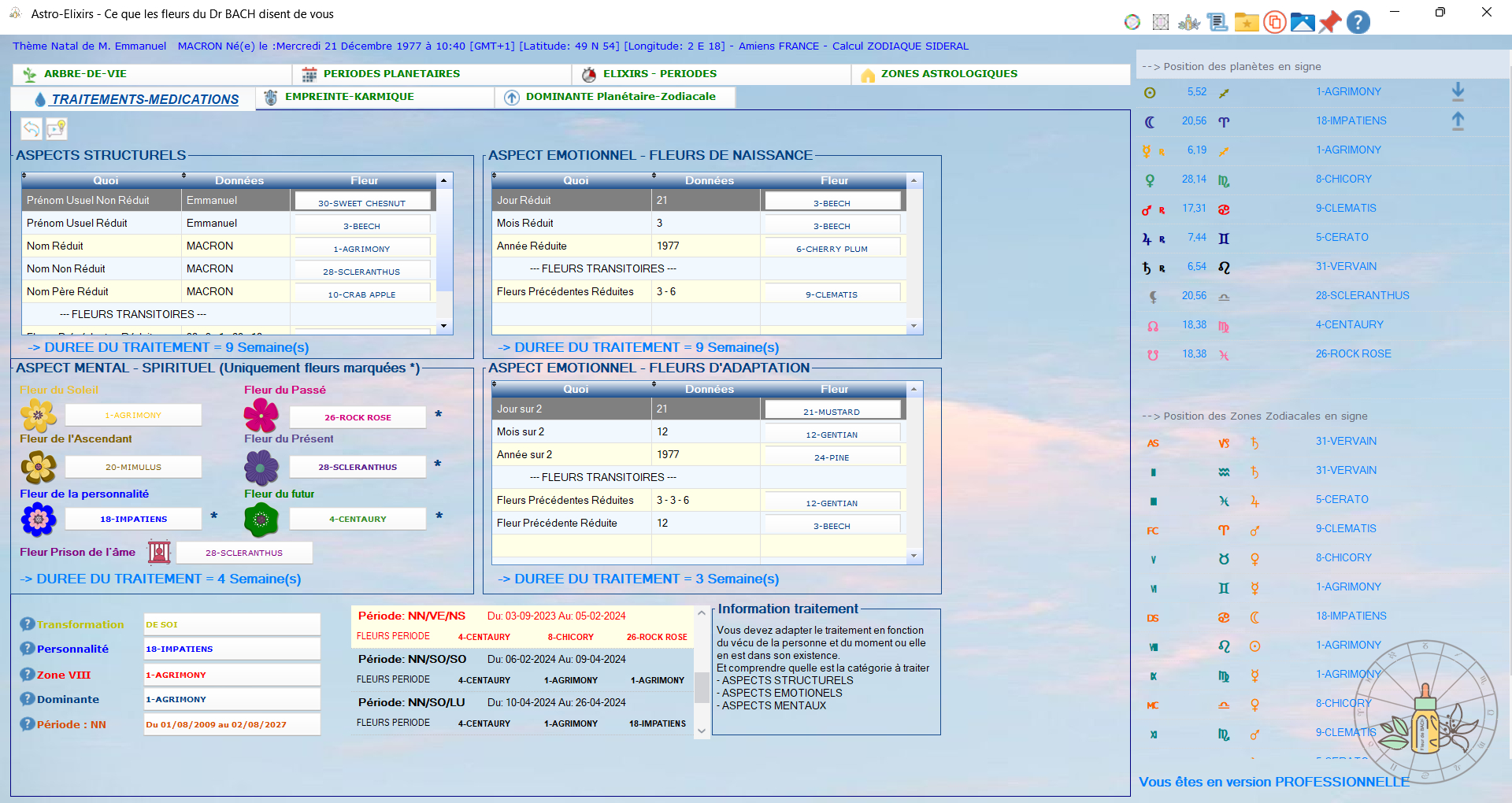Click the 30-SWEET CHESNUT flower button
The width and height of the screenshot is (1512, 803).
362,202
